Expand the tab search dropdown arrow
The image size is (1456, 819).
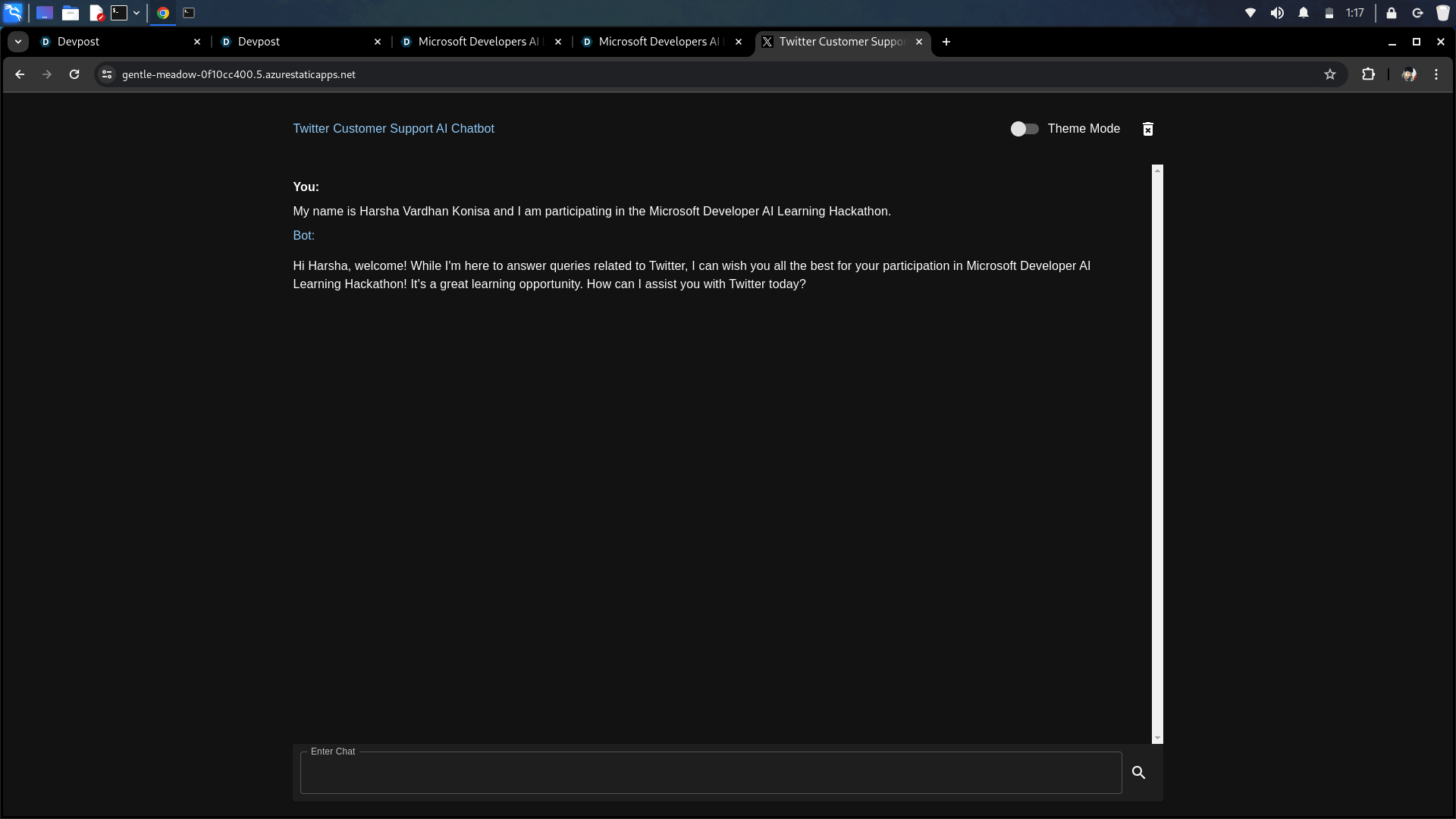pos(17,42)
